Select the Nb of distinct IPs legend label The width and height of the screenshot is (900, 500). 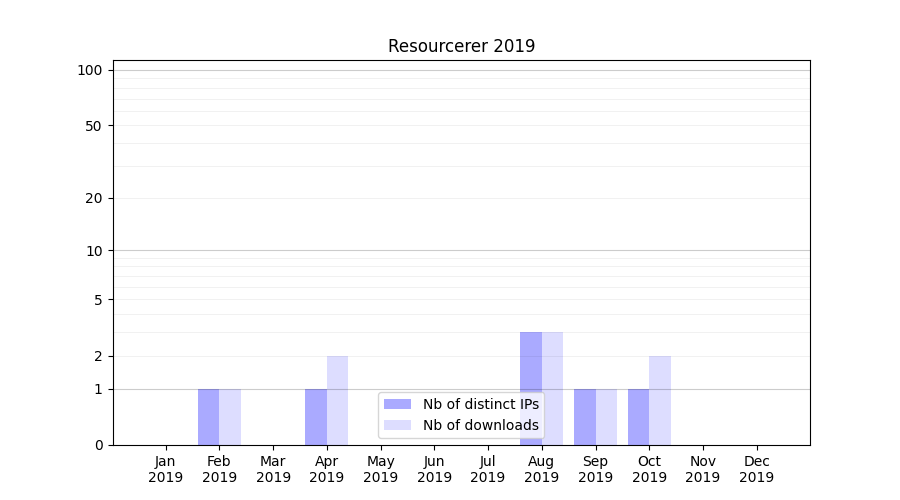point(481,404)
